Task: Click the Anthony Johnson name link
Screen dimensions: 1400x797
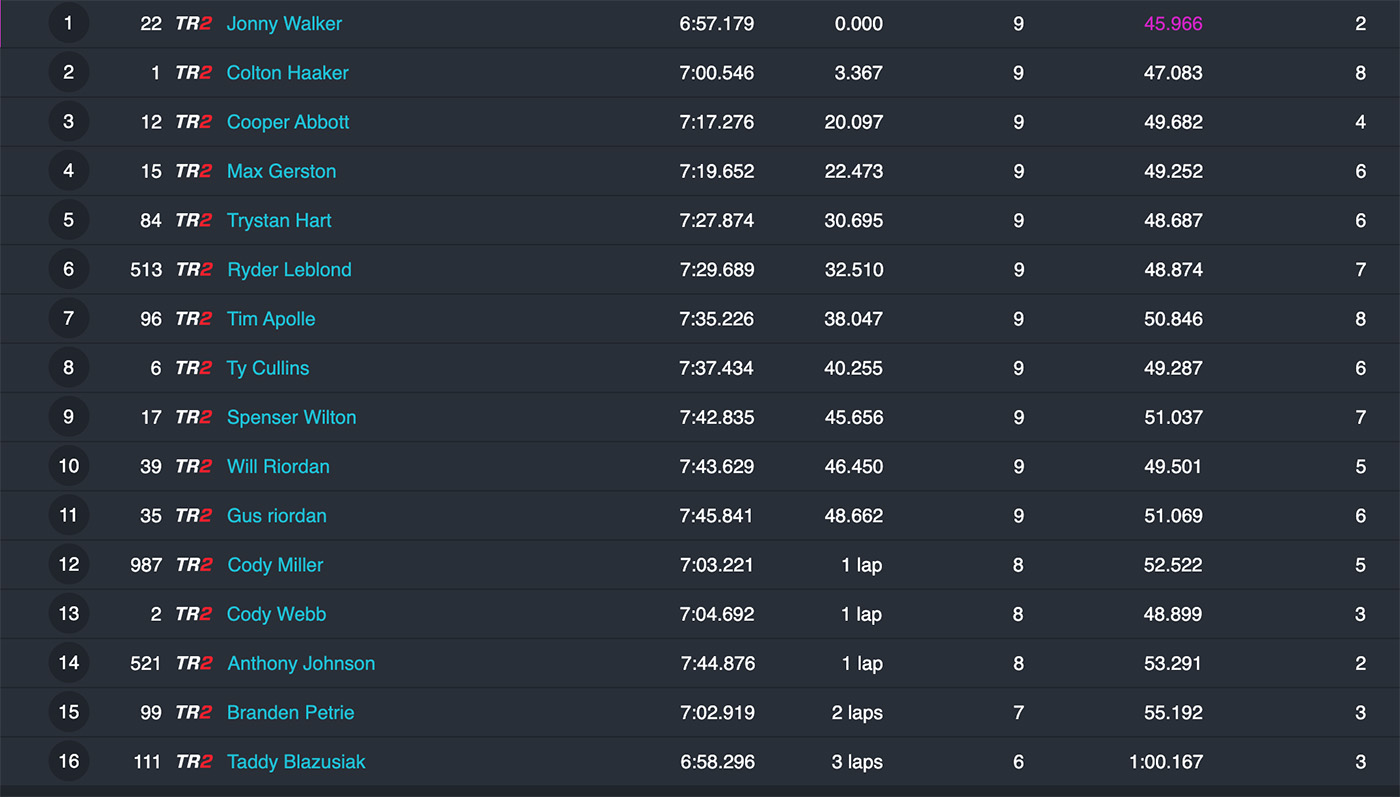Action: point(301,663)
